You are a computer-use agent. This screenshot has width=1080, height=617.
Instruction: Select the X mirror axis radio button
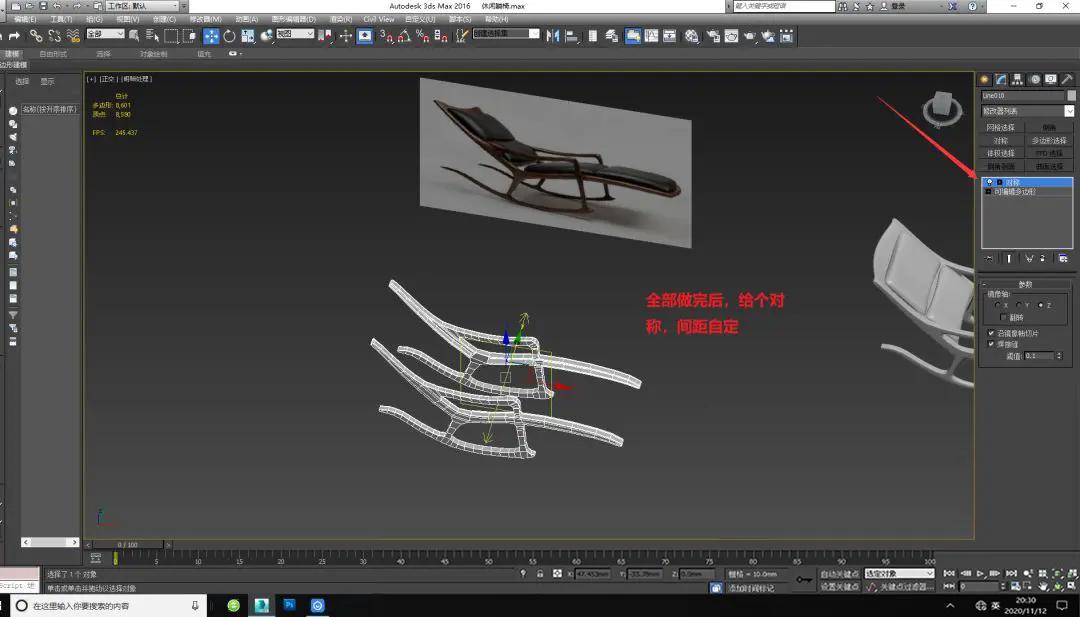[x=996, y=305]
